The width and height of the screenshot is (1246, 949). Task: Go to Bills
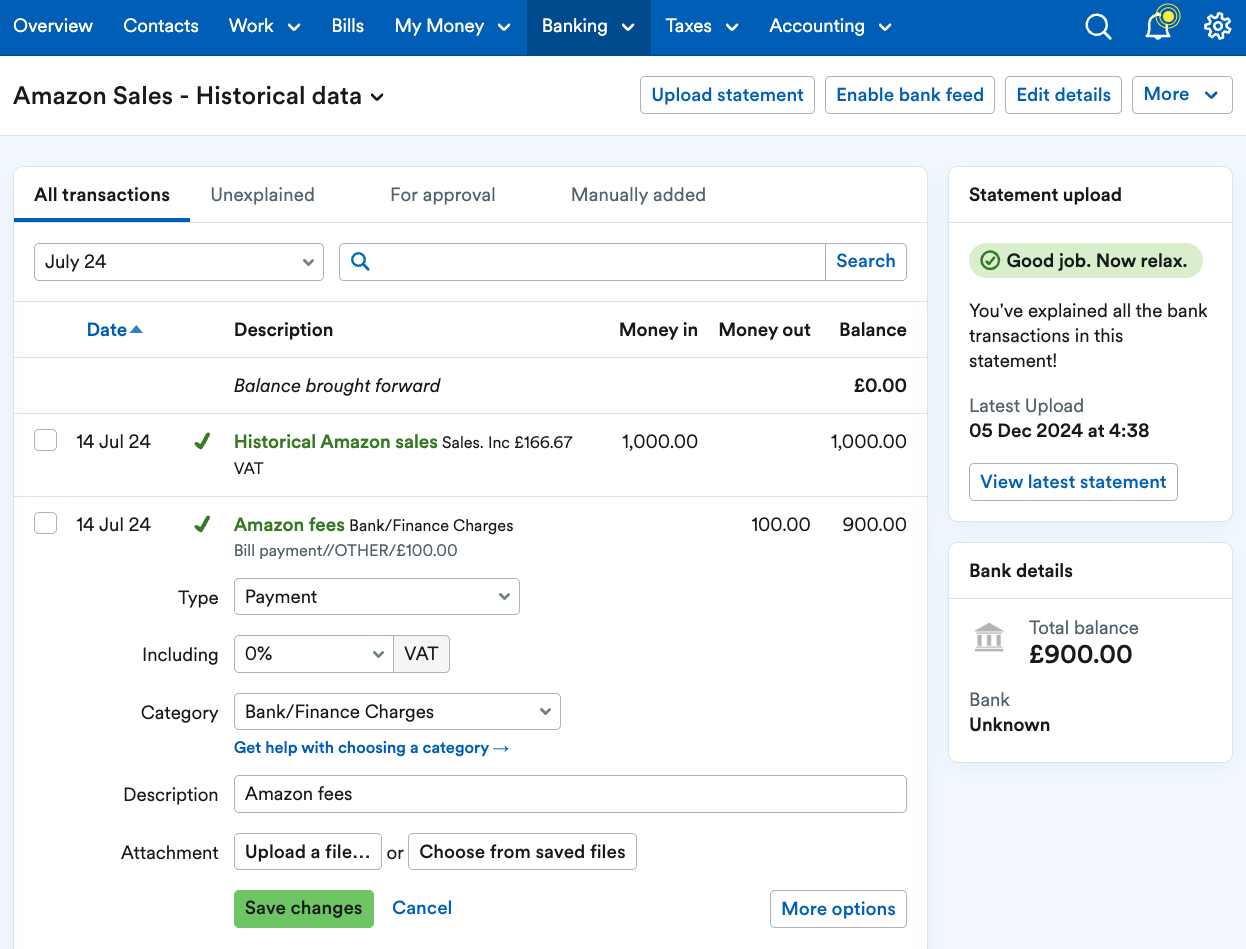coord(348,27)
